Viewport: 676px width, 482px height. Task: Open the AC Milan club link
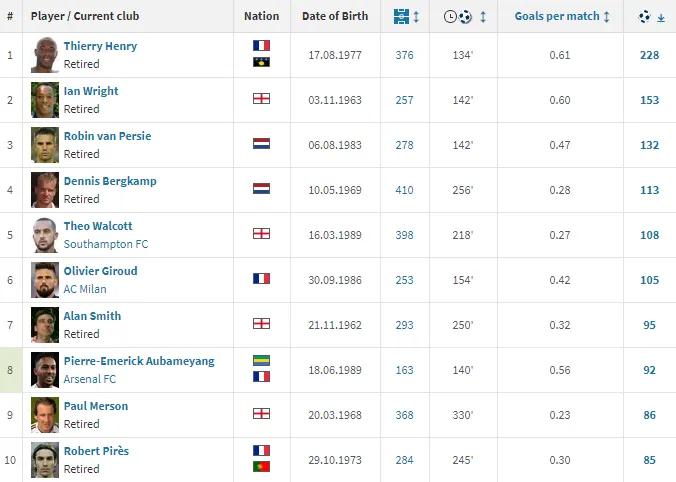[x=85, y=289]
